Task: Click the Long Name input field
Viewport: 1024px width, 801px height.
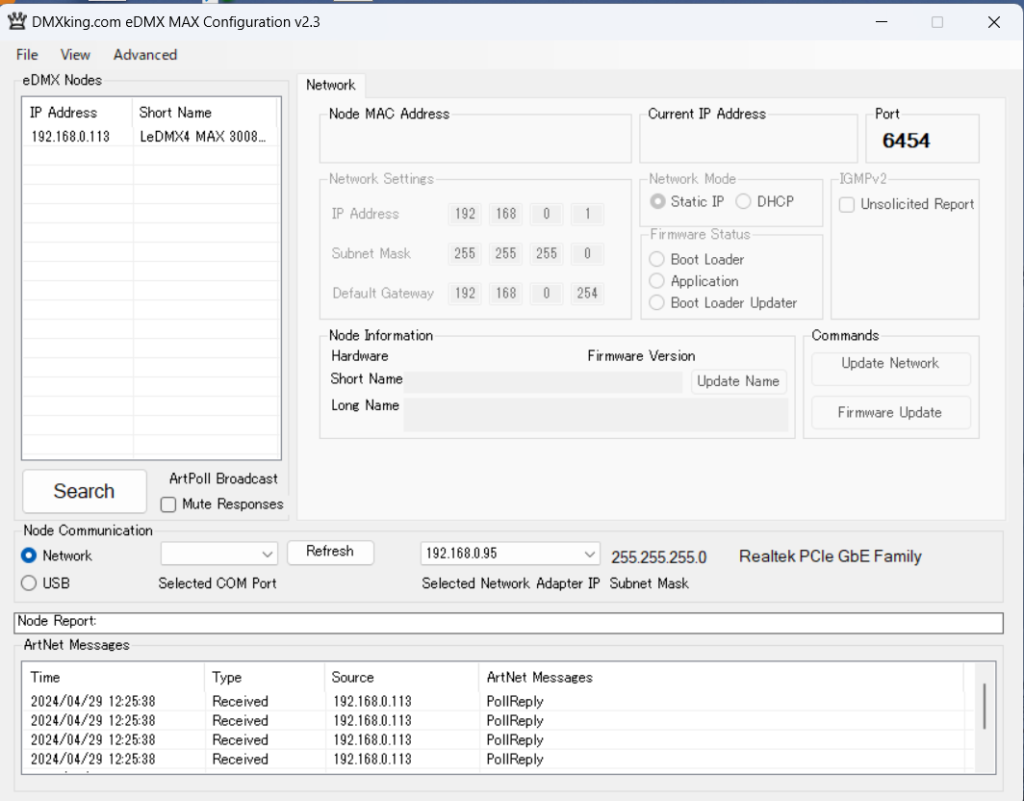Action: click(596, 415)
